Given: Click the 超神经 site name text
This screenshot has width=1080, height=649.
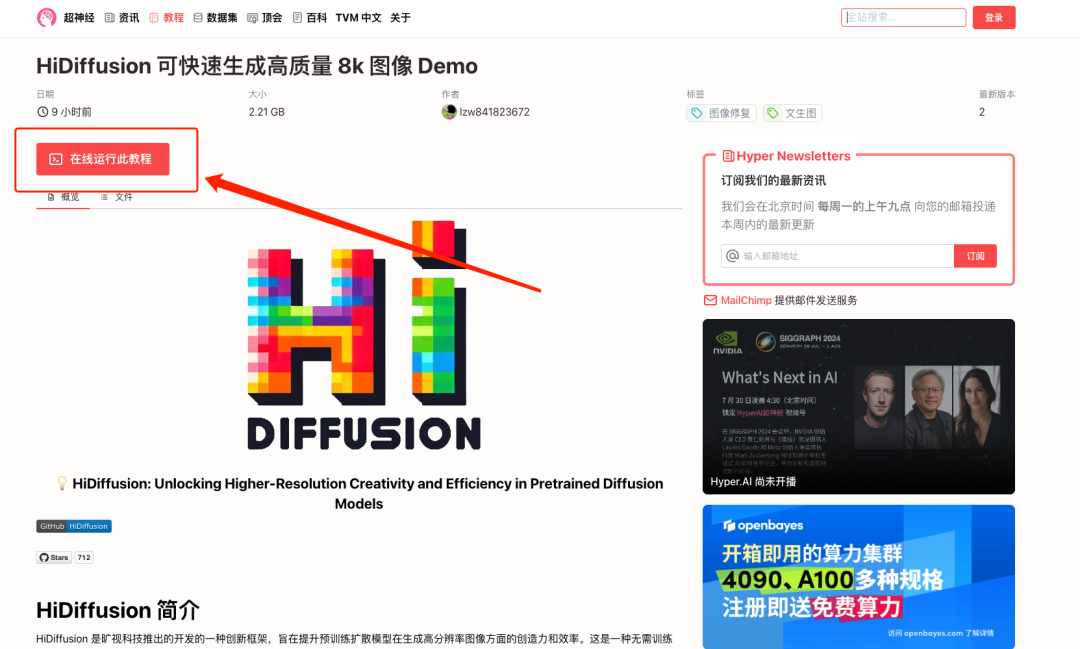Looking at the screenshot, I should [79, 18].
